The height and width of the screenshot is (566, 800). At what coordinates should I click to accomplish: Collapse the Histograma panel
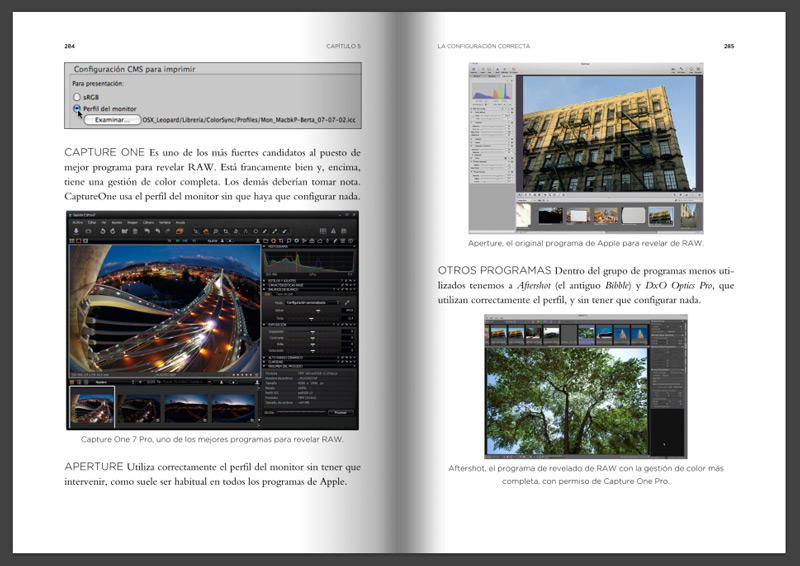(264, 247)
